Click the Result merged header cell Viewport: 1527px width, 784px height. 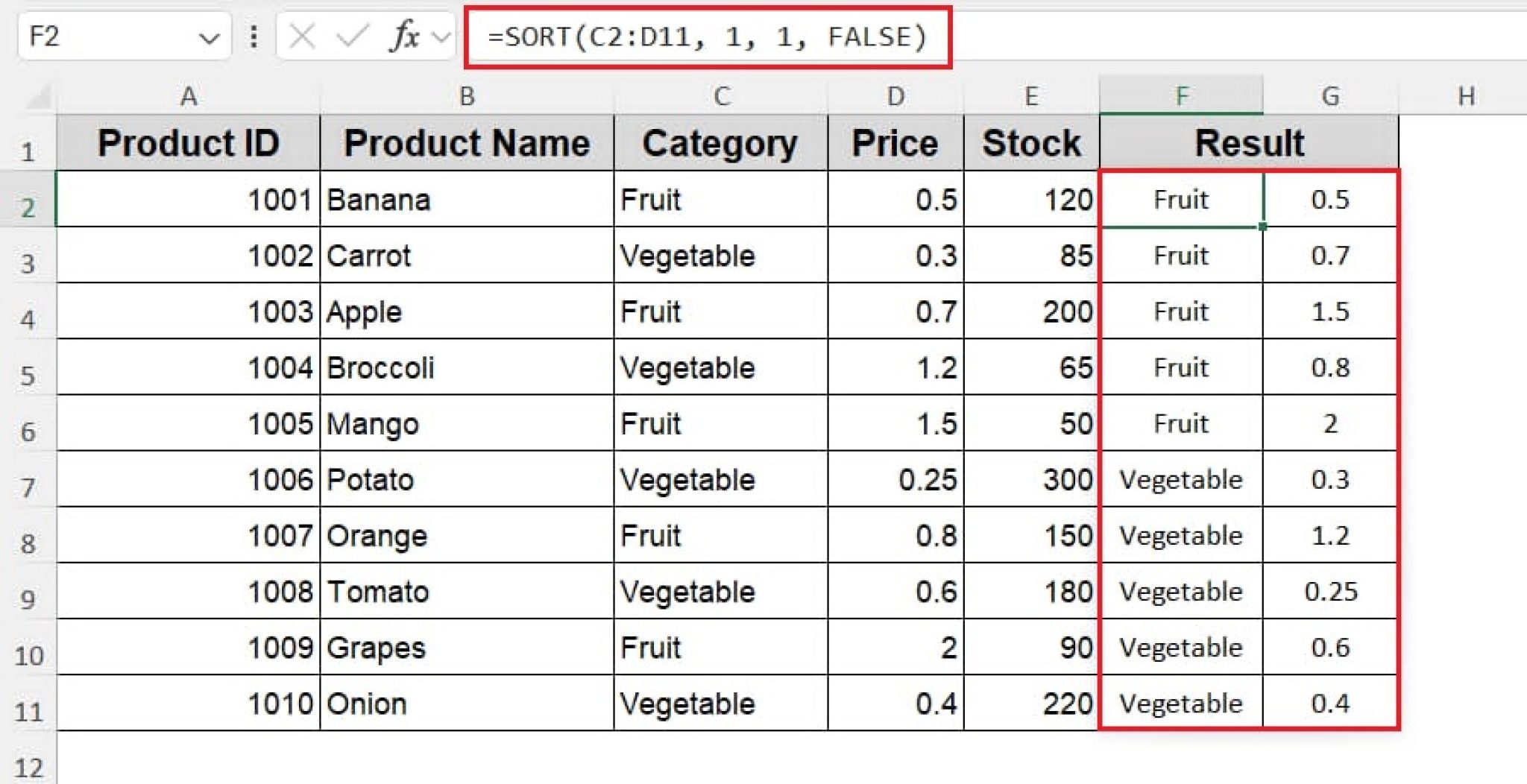[1249, 142]
